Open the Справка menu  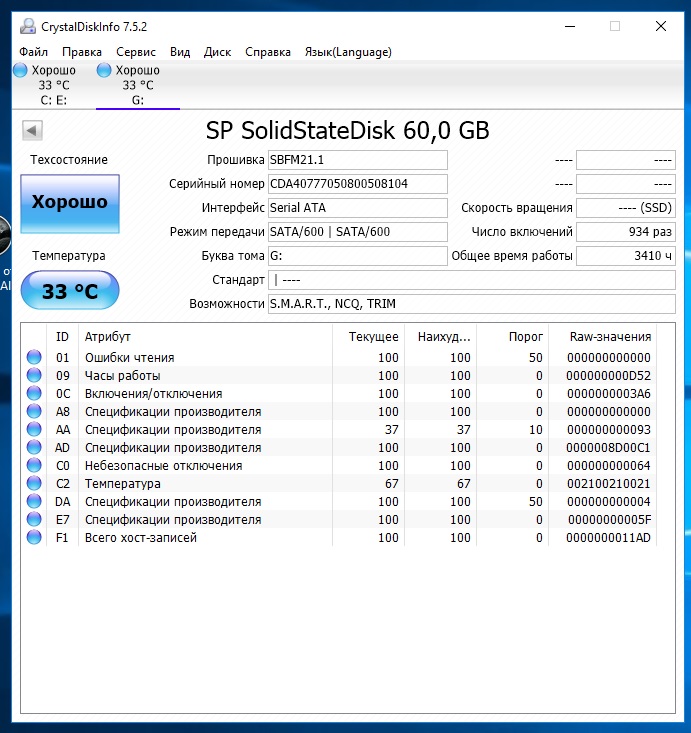[268, 52]
